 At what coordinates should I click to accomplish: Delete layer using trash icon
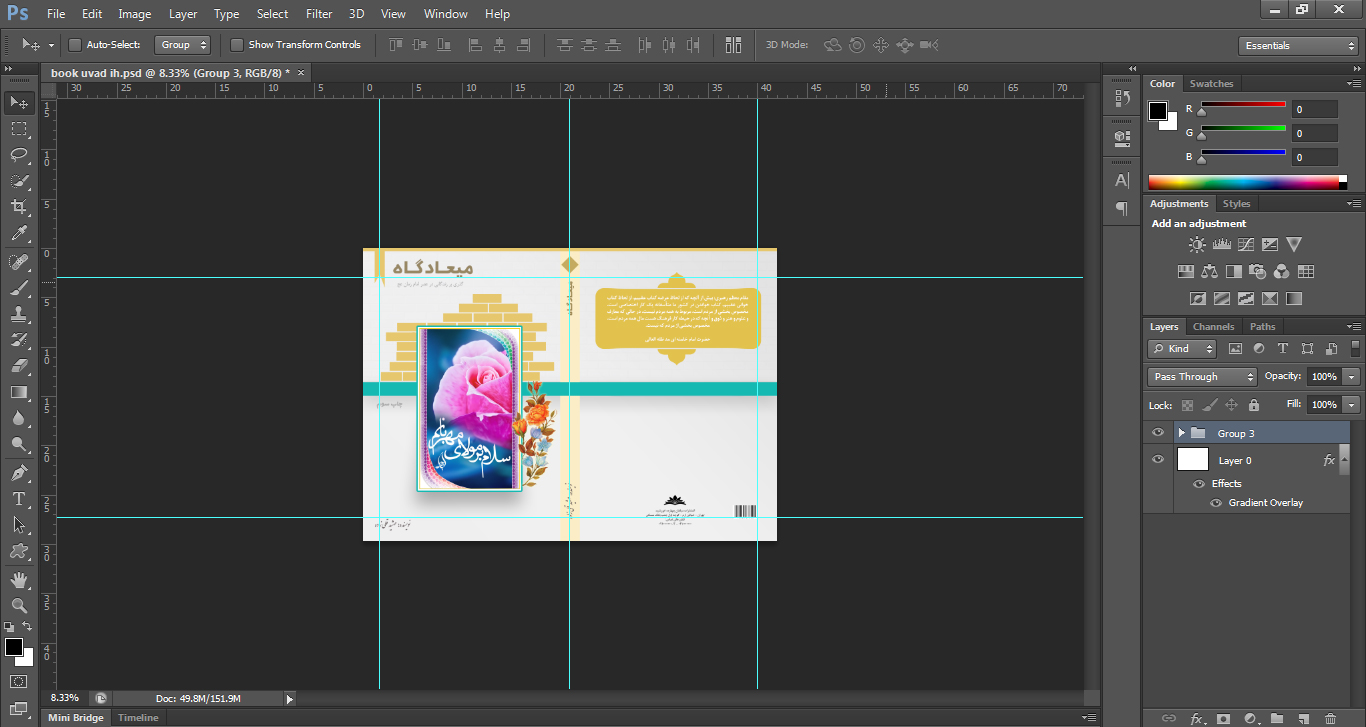[x=1330, y=718]
